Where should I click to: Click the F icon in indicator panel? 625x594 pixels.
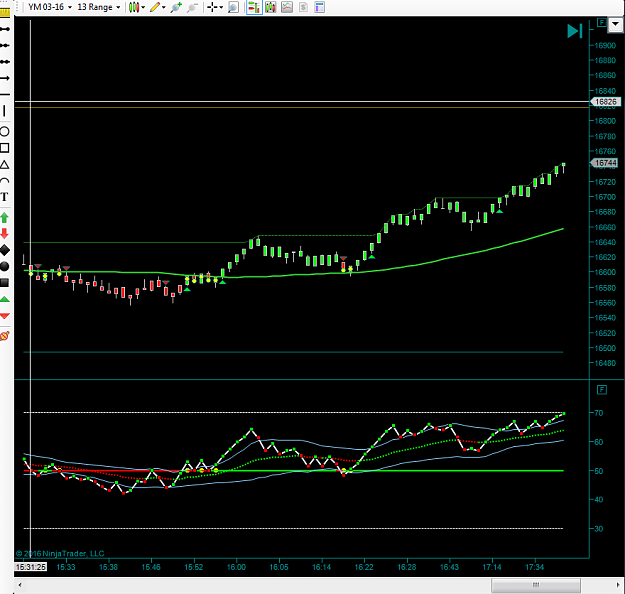click(601, 389)
